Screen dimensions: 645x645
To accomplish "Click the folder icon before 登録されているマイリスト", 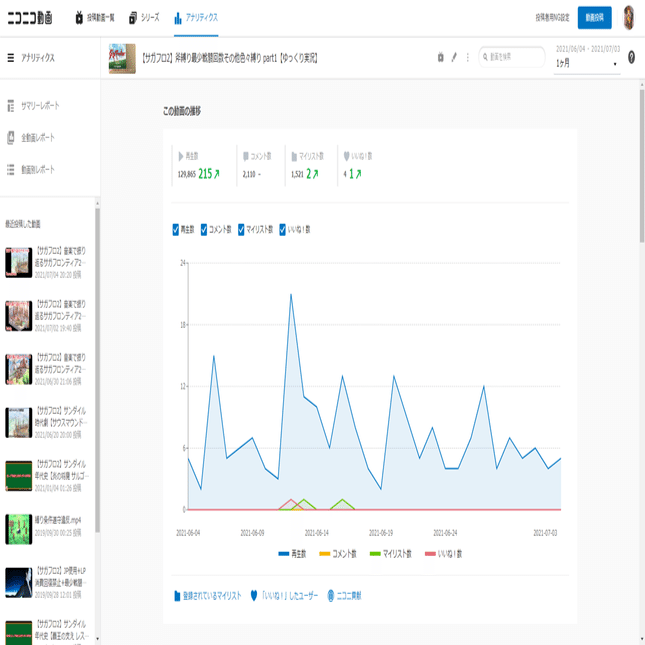I will 177,596.
